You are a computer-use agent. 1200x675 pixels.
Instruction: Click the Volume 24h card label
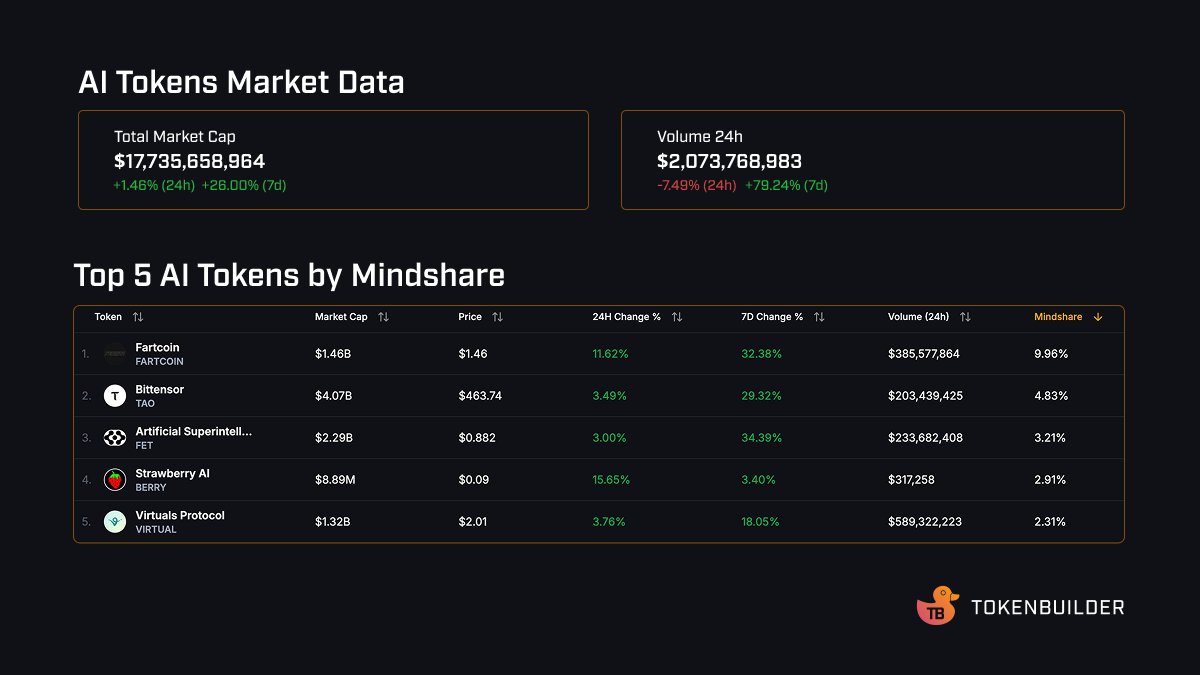[700, 137]
